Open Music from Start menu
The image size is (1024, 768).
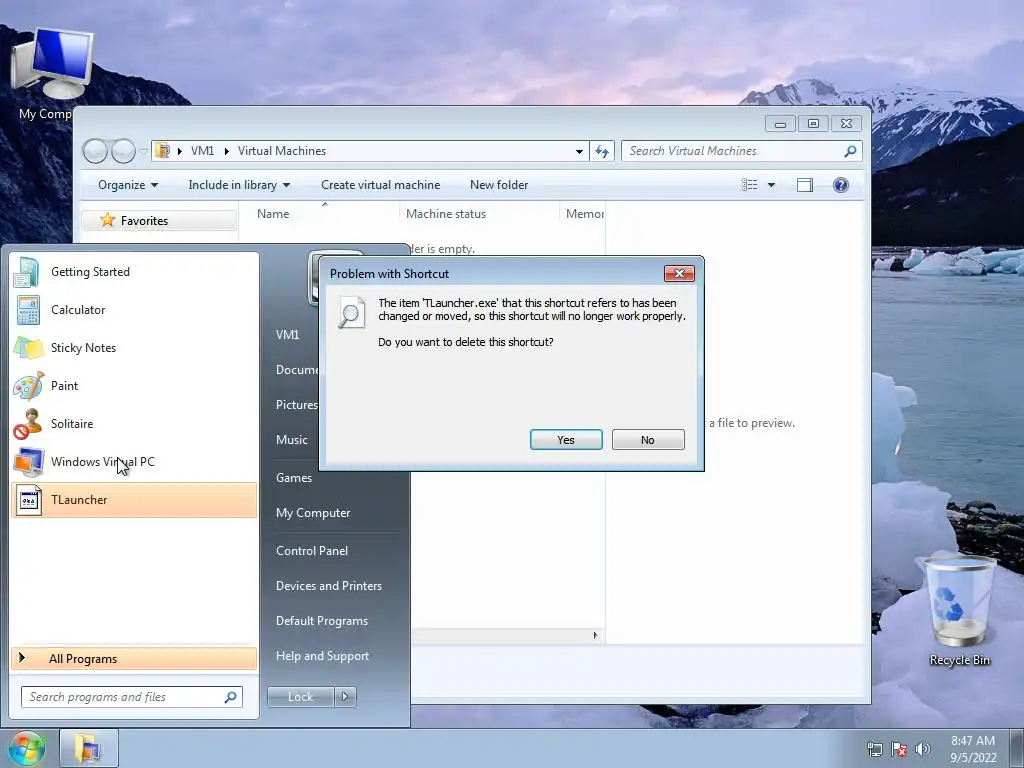291,440
